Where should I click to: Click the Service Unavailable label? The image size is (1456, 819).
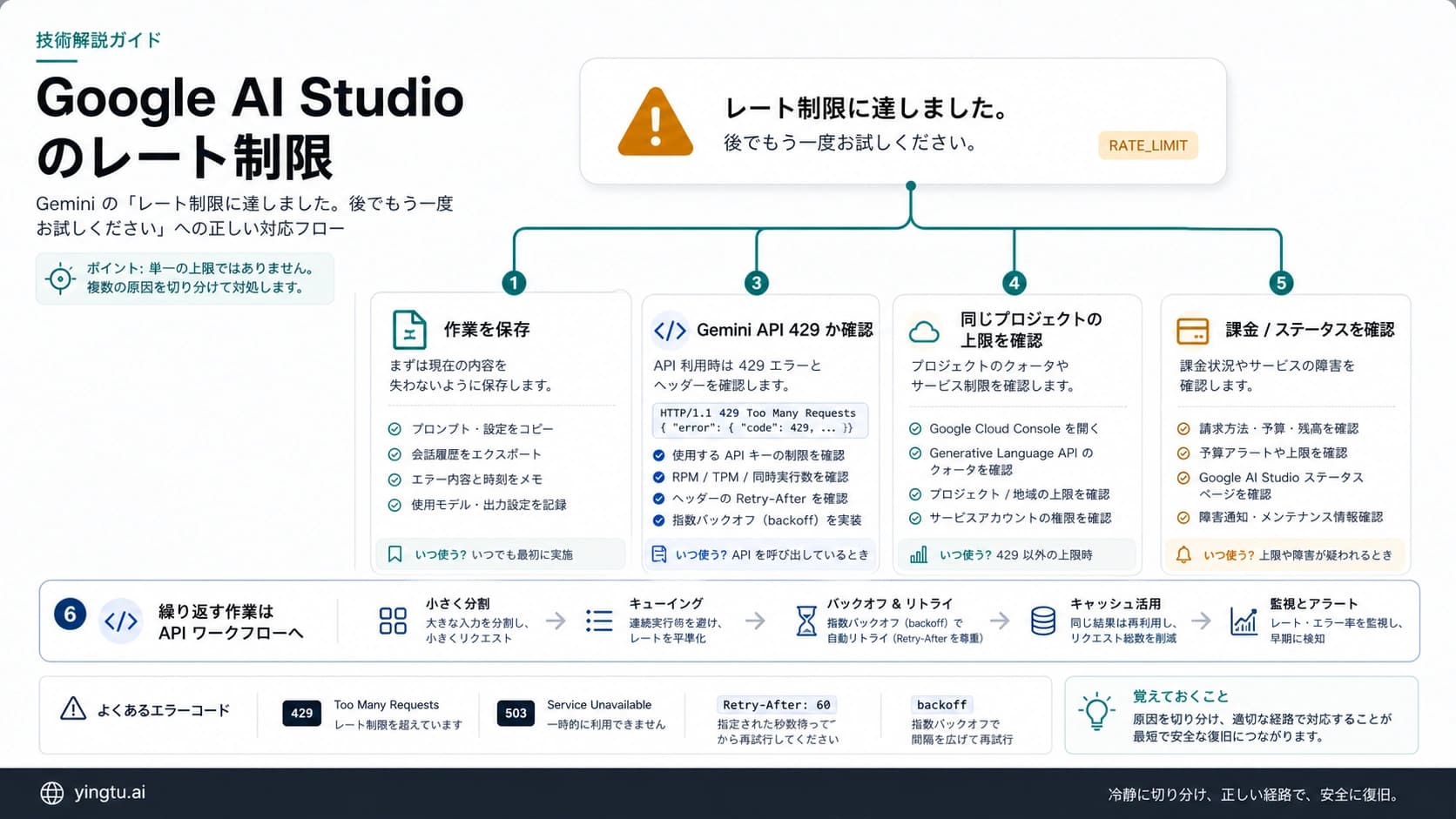click(599, 705)
